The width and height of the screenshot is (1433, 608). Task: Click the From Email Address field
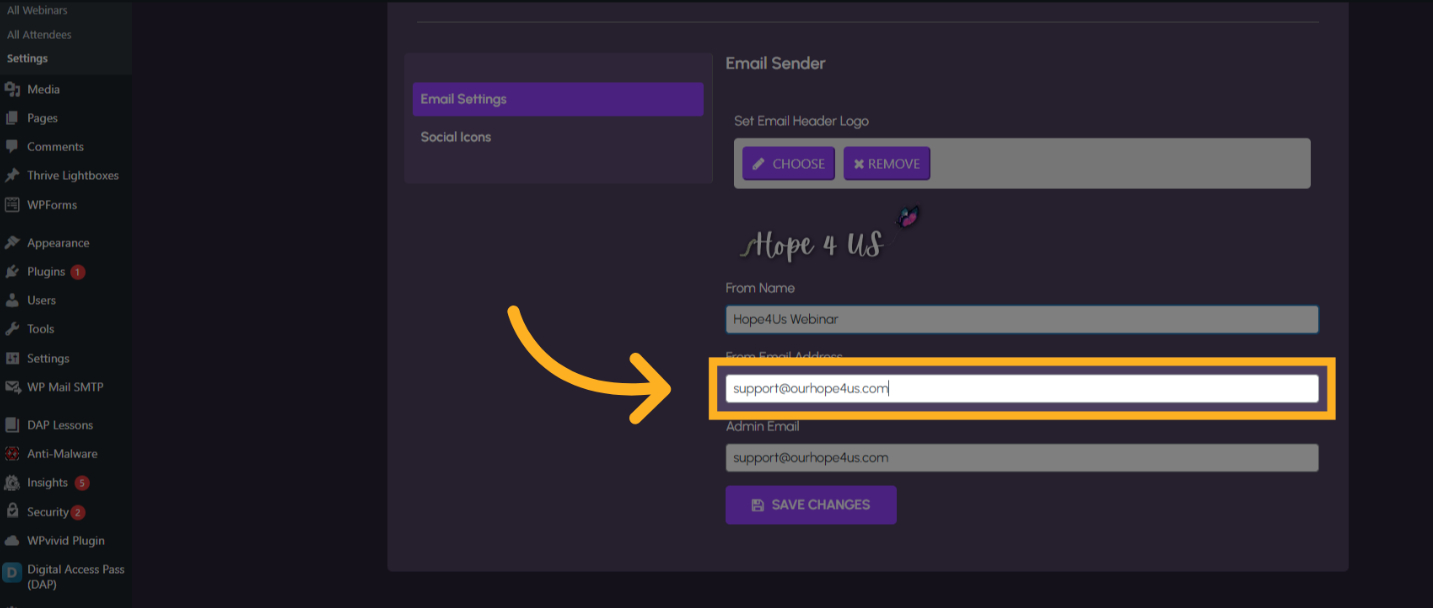click(1021, 388)
